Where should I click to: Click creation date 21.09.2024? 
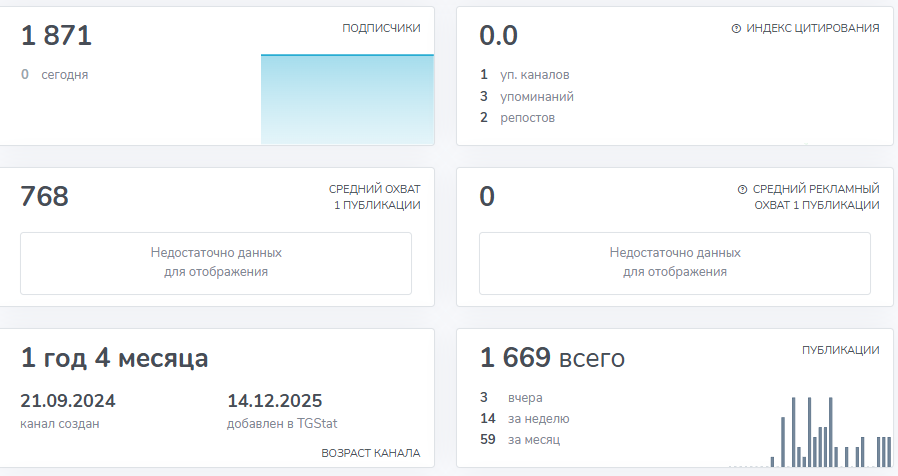click(x=68, y=400)
